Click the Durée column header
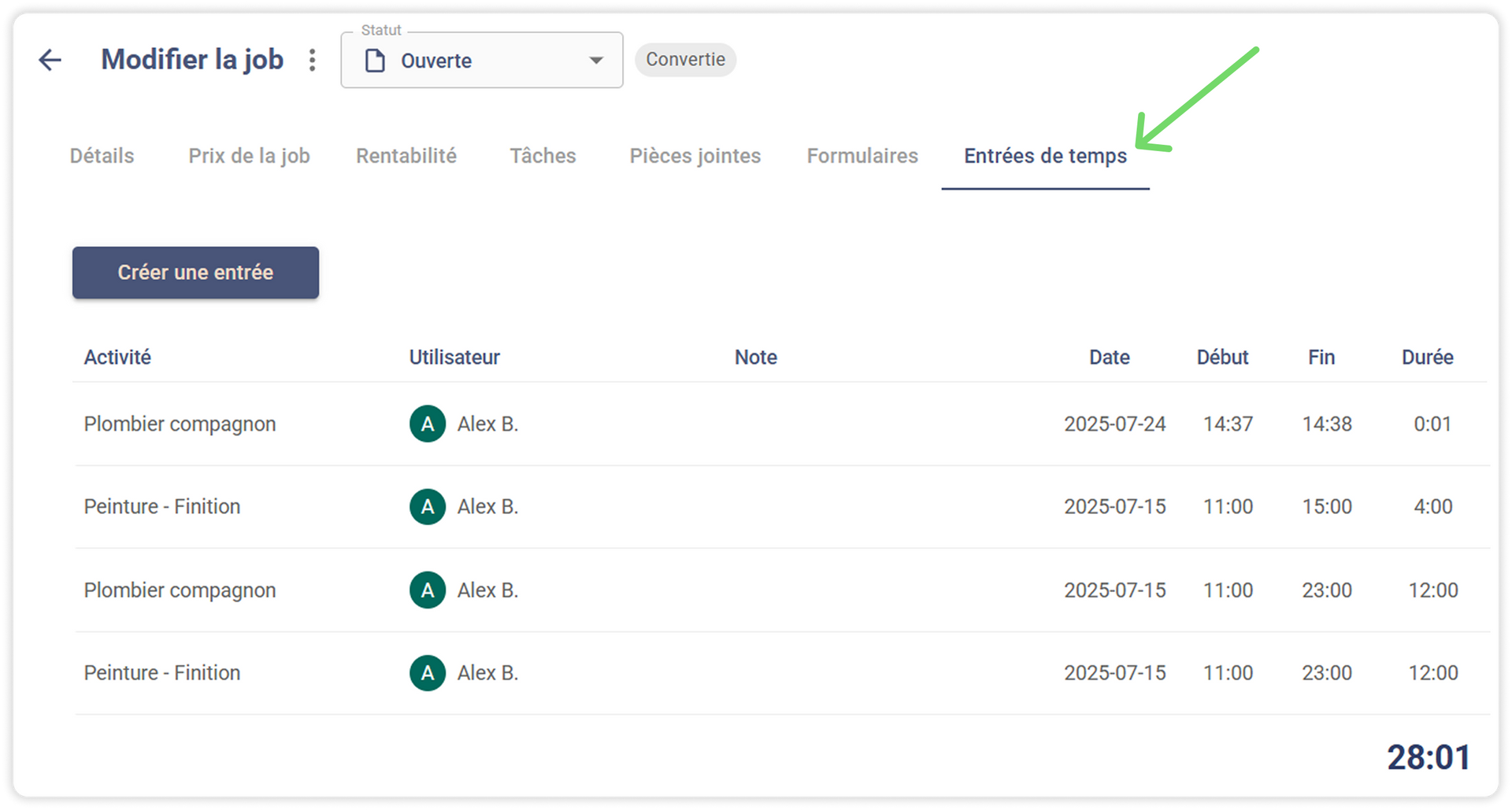Image resolution: width=1512 pixels, height=810 pixels. point(1427,357)
